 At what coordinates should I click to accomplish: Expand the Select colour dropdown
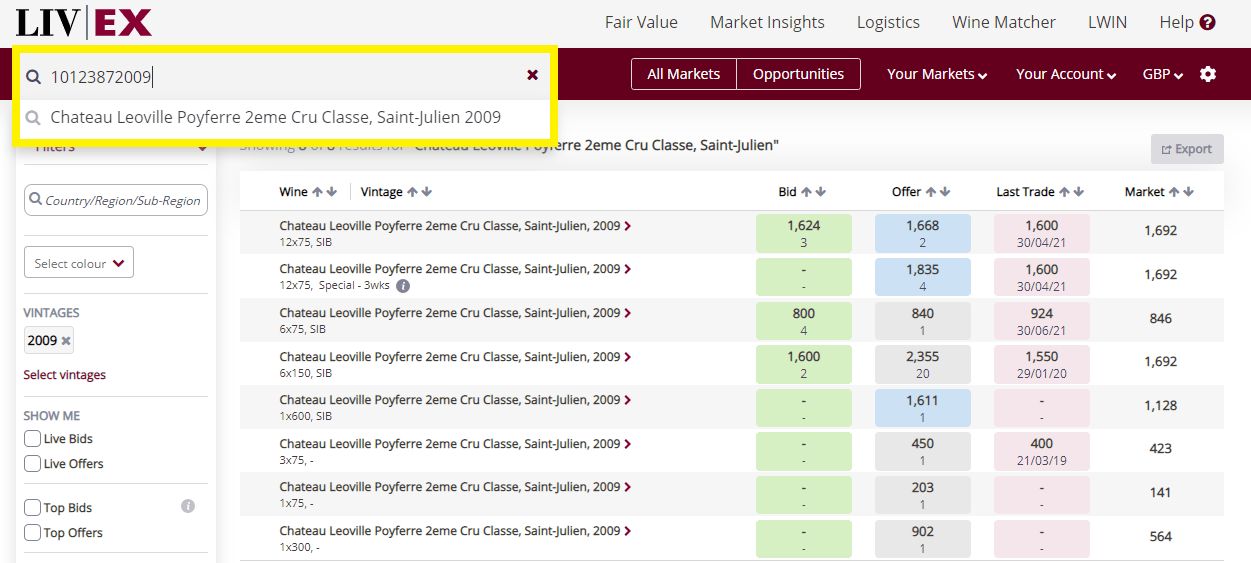click(x=79, y=263)
